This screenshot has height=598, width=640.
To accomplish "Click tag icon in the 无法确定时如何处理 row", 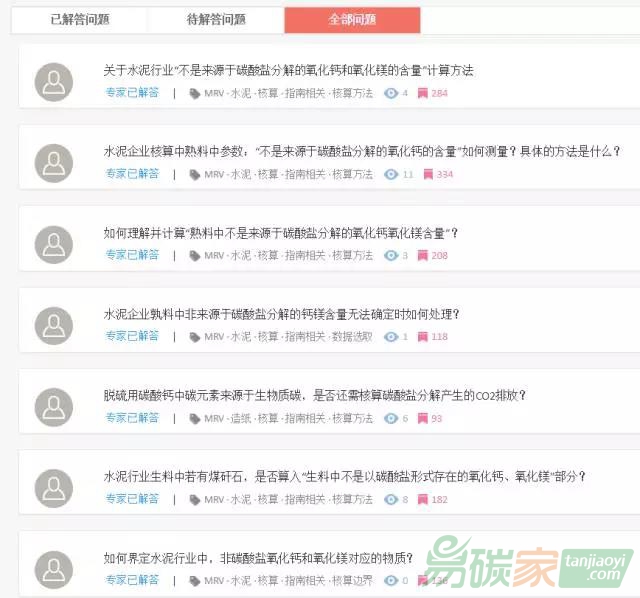I will point(195,337).
